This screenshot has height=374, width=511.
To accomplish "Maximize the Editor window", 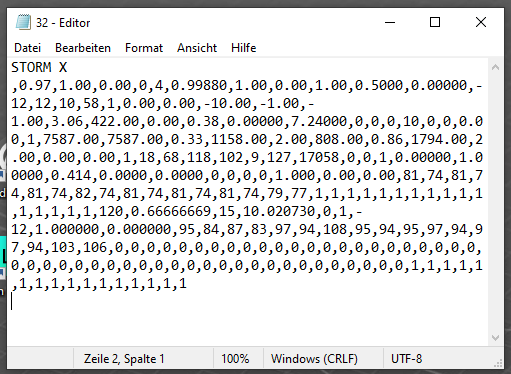I will [x=435, y=22].
